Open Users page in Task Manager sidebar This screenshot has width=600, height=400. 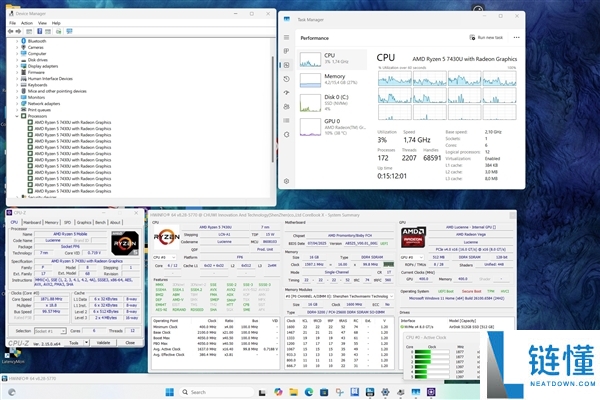point(286,107)
